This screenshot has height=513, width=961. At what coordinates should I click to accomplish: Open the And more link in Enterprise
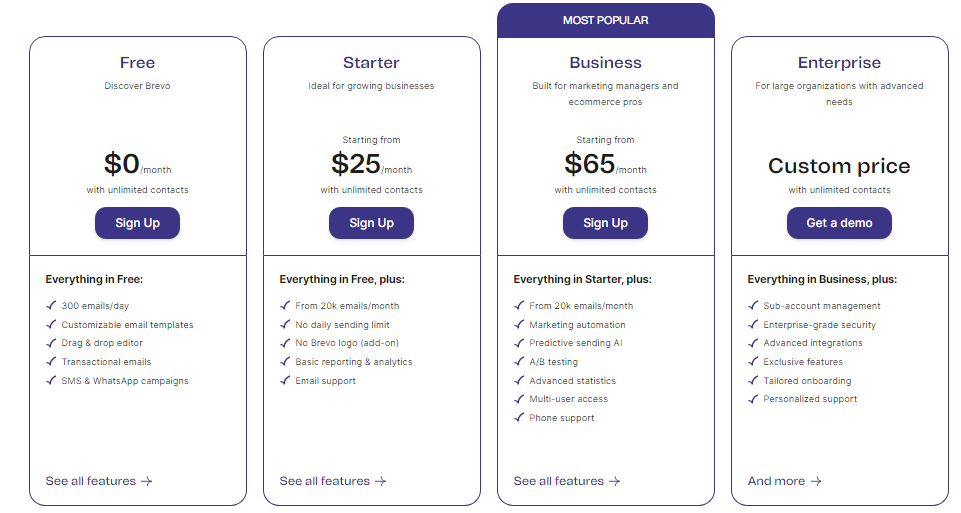[x=784, y=481]
